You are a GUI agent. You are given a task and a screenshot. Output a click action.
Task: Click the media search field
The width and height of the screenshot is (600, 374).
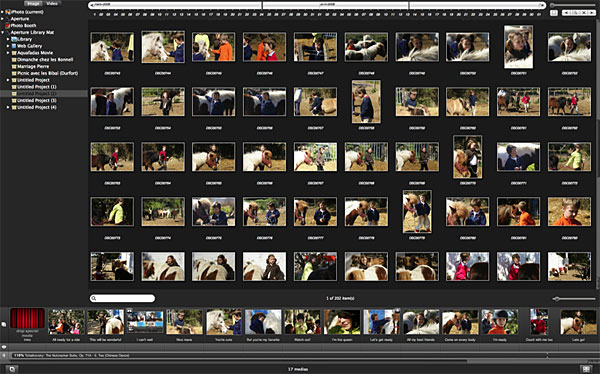pos(122,298)
